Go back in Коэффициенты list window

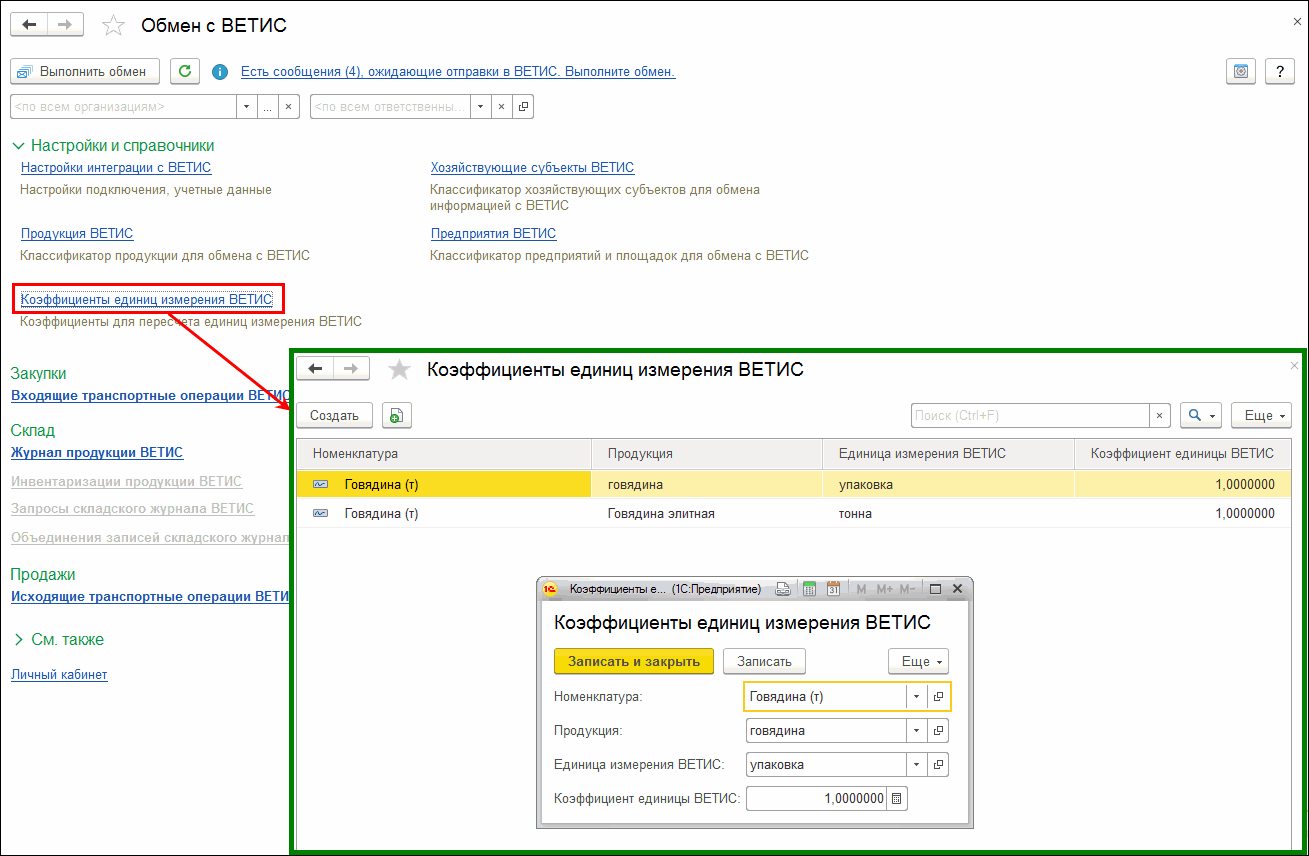tap(315, 369)
